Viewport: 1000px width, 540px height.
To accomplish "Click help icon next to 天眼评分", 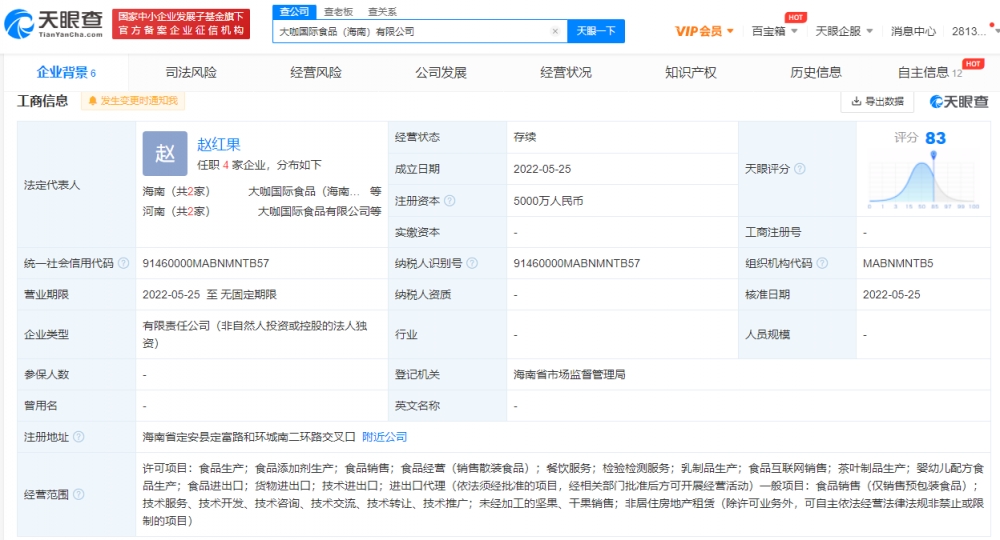I will (800, 169).
